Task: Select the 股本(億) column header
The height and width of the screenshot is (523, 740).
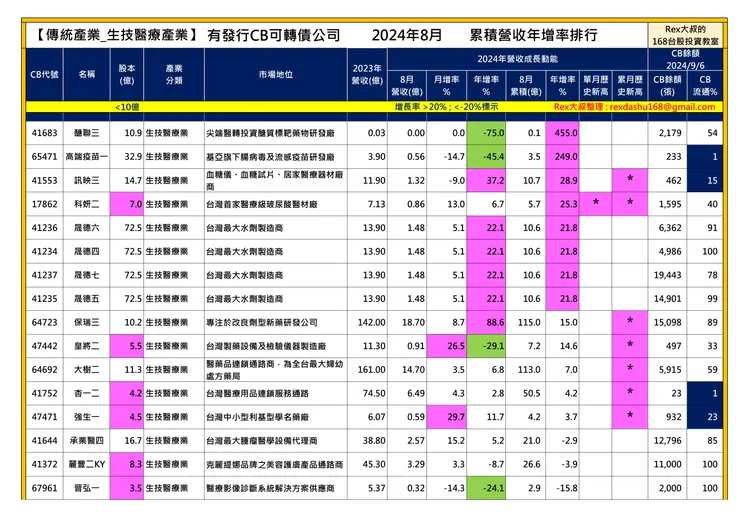Action: (x=127, y=75)
